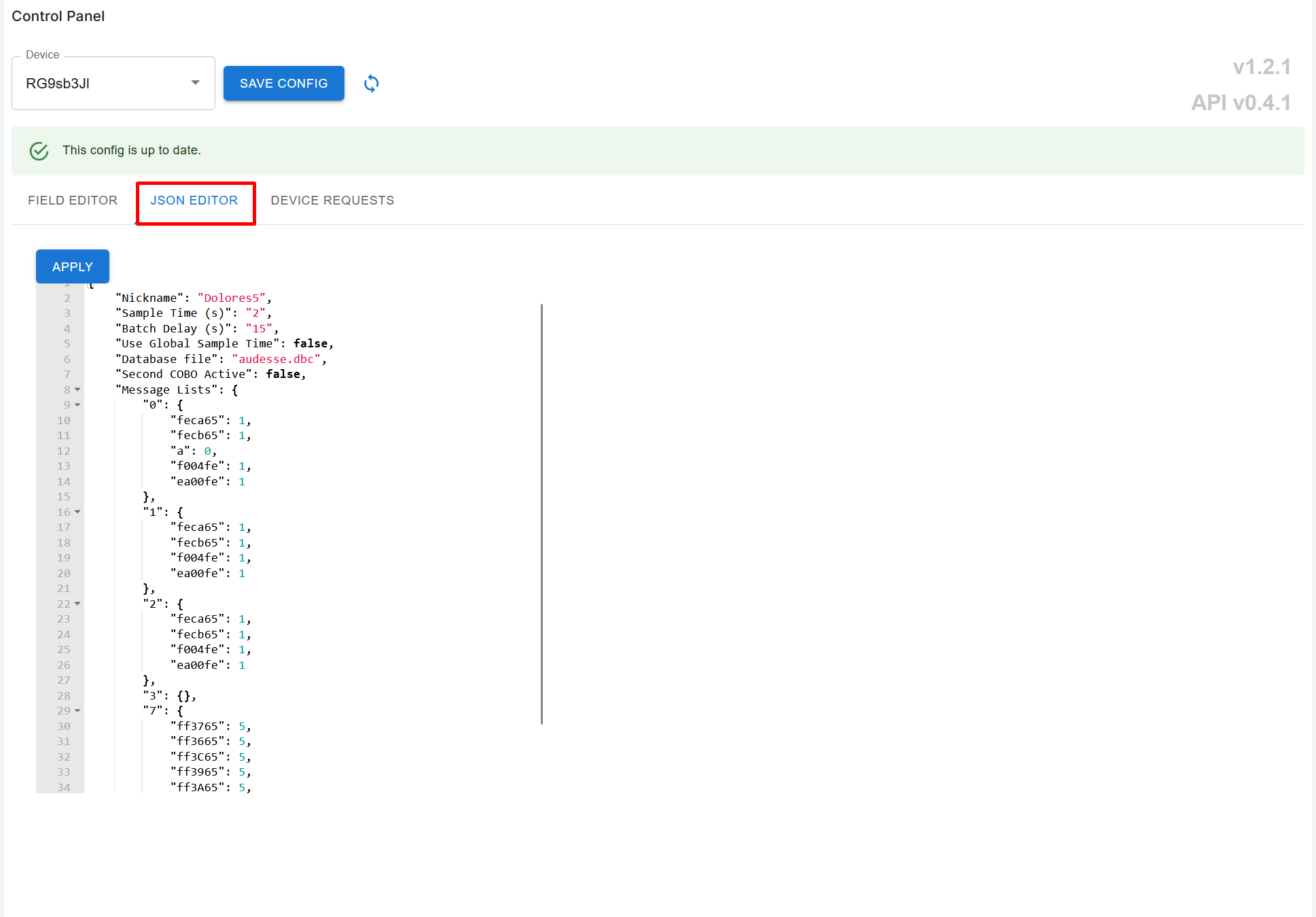
Task: Click the "a": 0 entry on line 12
Action: [x=194, y=451]
